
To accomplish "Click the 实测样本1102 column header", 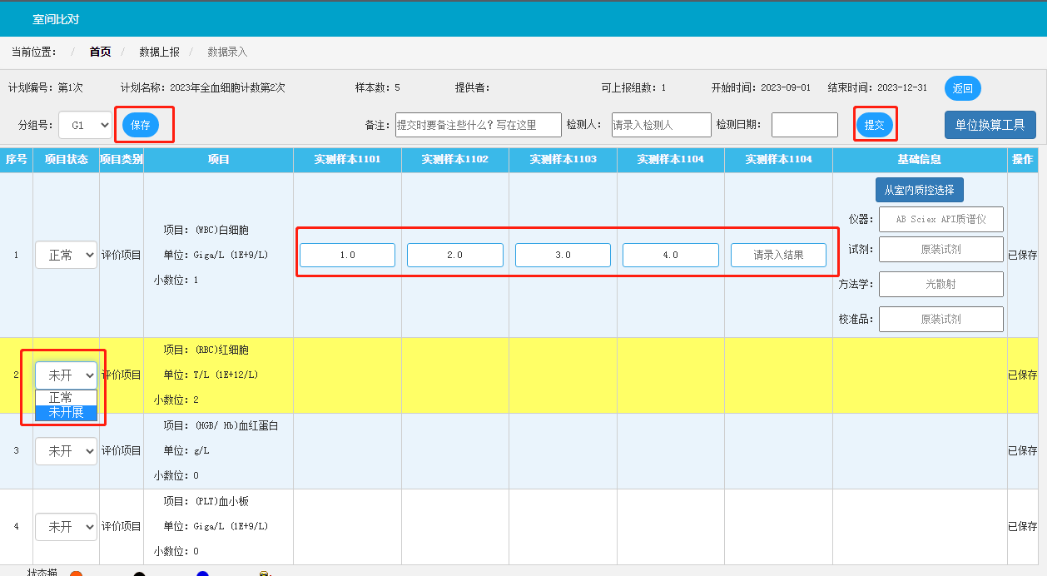I will [x=455, y=160].
